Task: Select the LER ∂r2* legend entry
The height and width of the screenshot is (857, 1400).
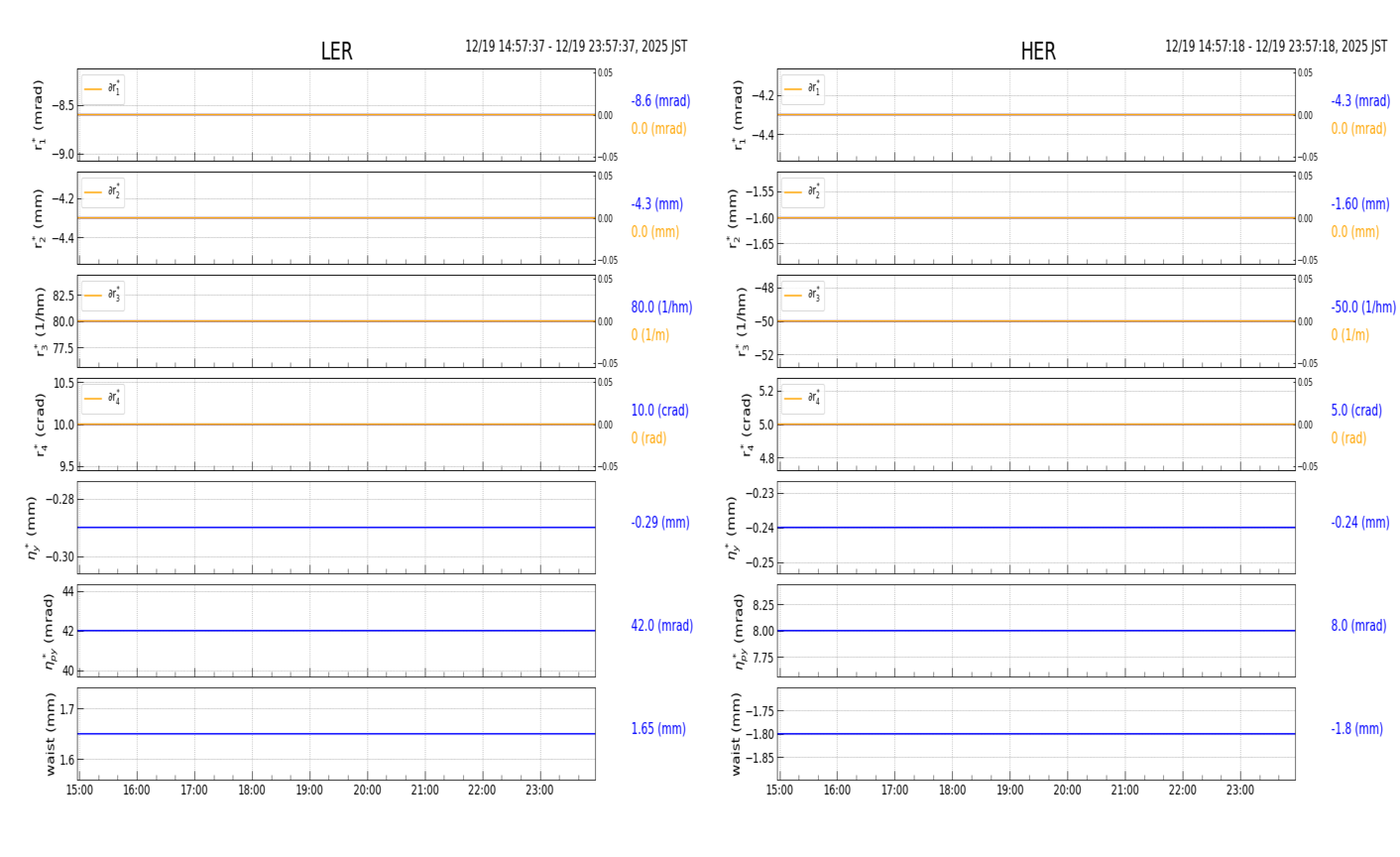Action: point(103,192)
